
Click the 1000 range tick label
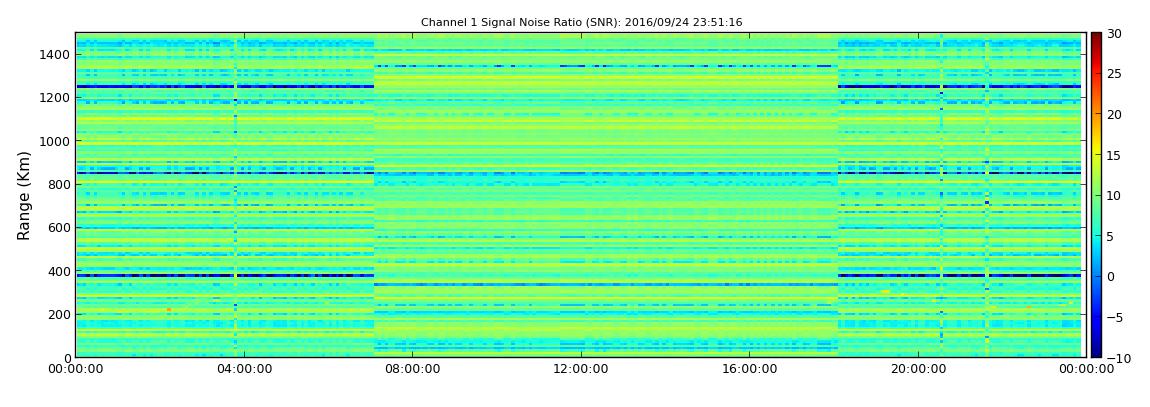pyautogui.click(x=56, y=141)
